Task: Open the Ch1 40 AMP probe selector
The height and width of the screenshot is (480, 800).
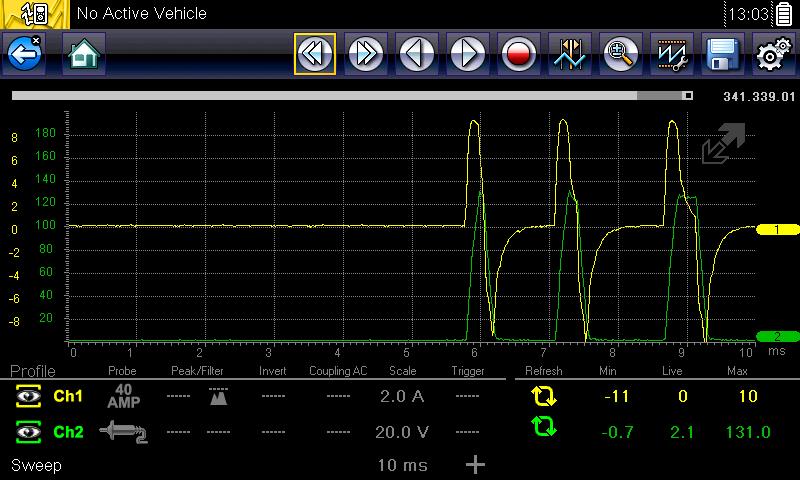Action: pos(121,396)
